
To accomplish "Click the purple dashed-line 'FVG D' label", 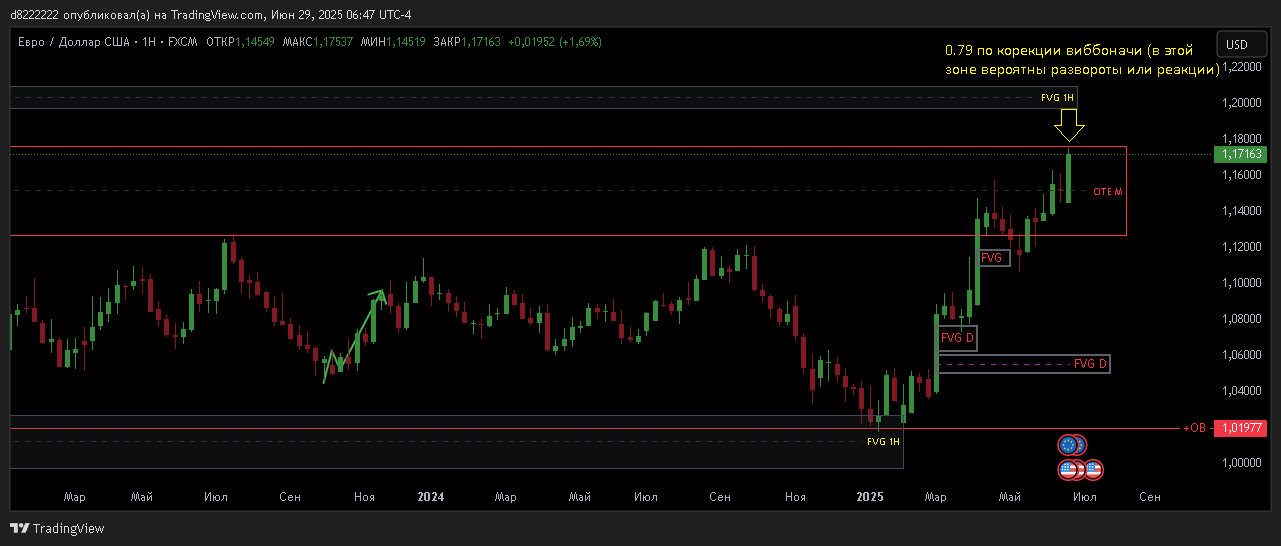I will click(1090, 364).
